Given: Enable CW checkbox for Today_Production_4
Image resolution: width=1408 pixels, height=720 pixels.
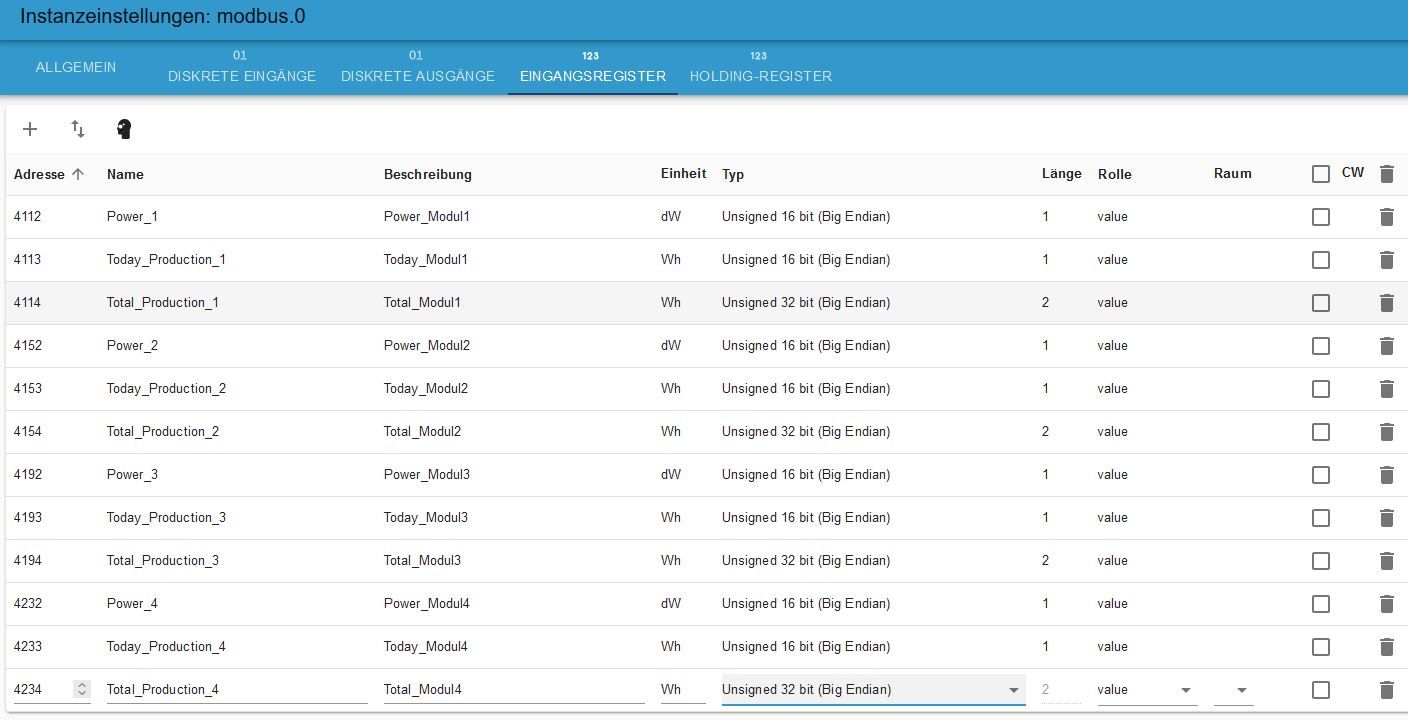Looking at the screenshot, I should [1321, 647].
